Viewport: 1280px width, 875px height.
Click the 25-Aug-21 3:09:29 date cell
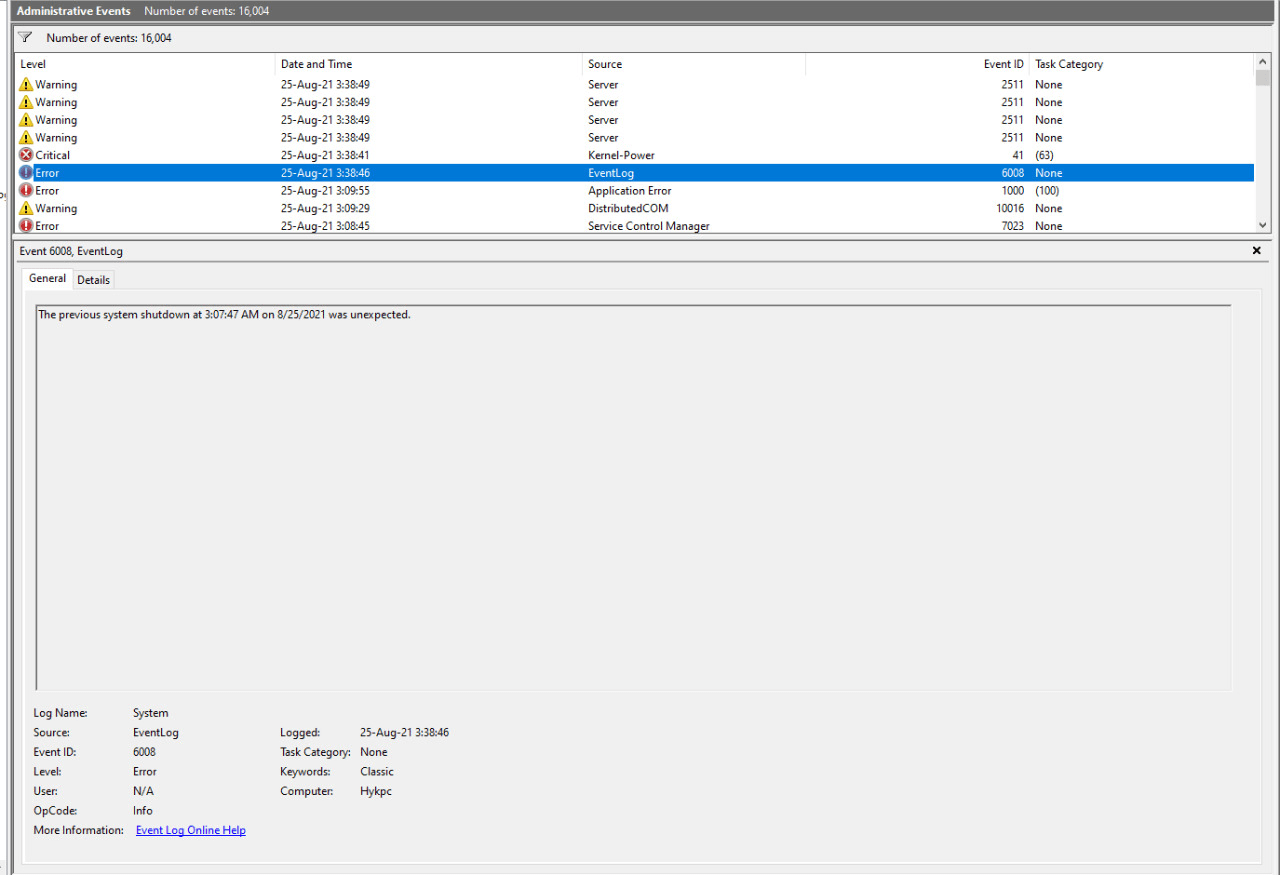tap(325, 208)
